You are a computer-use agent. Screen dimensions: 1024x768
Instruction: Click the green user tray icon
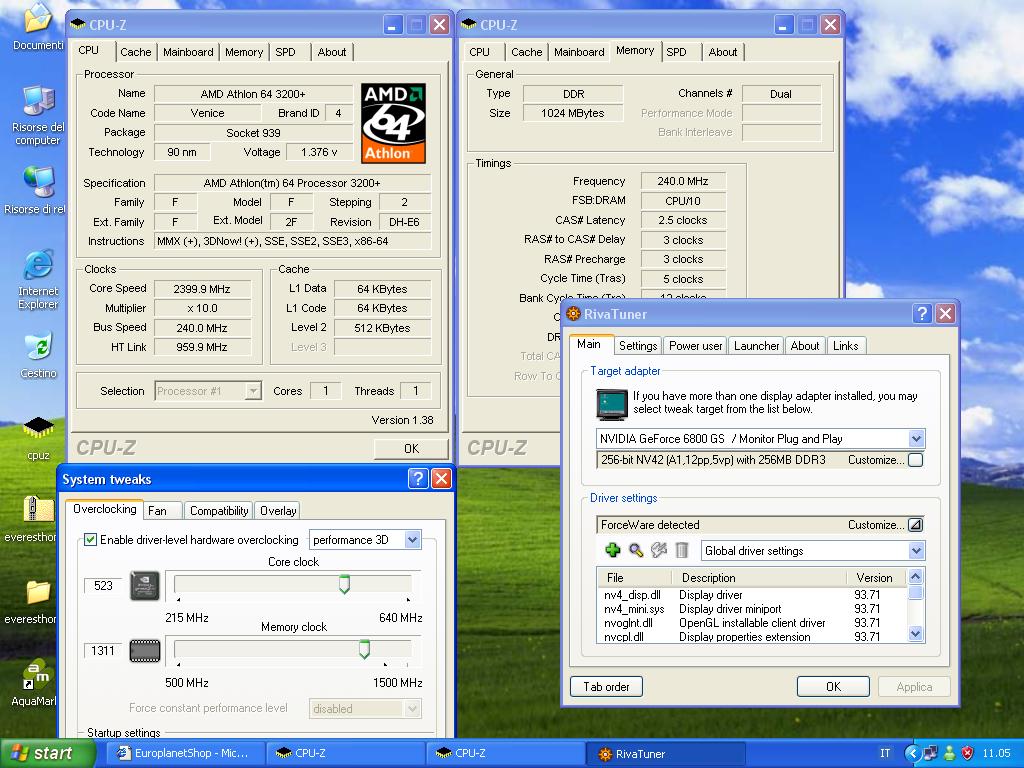950,753
